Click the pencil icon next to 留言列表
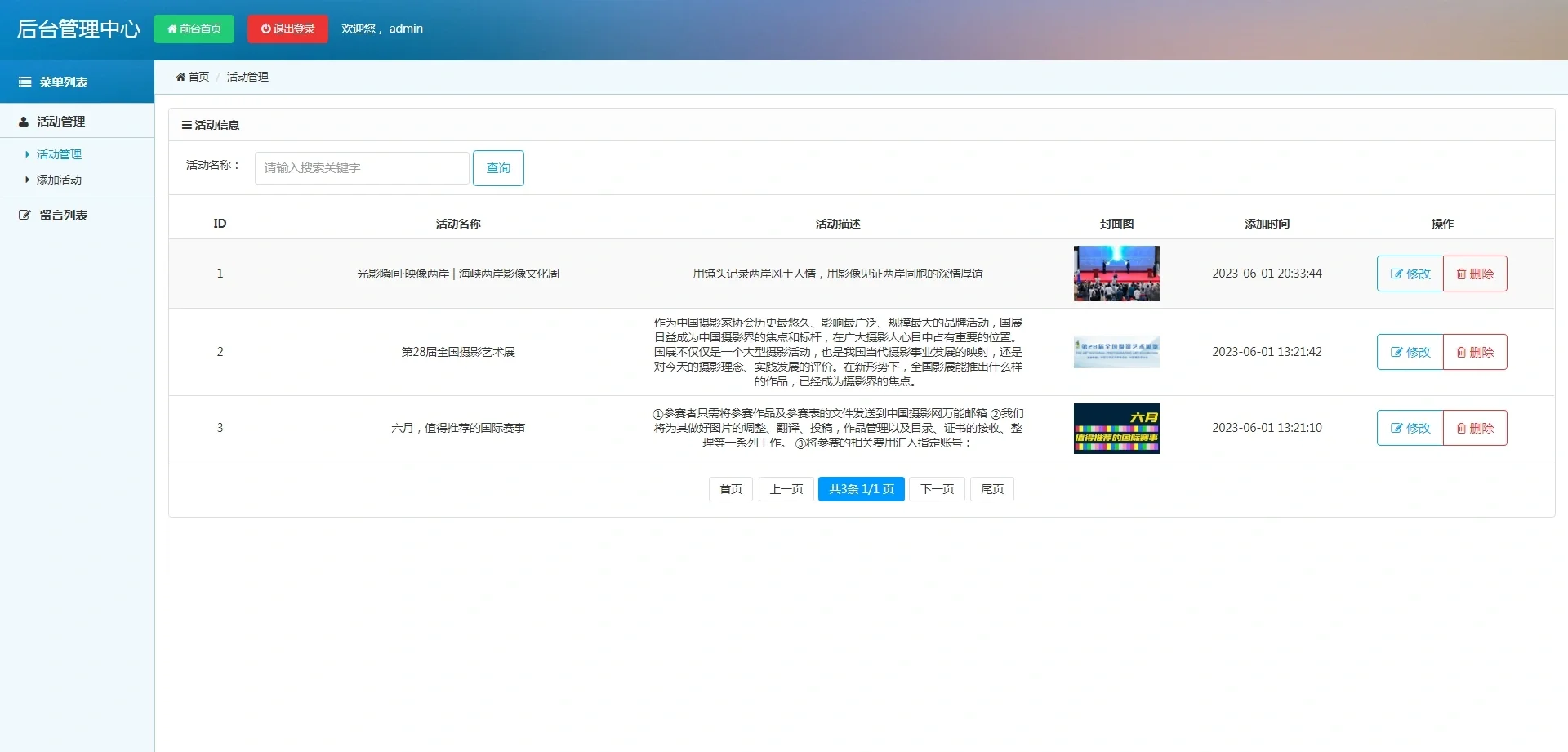1568x752 pixels. click(x=23, y=215)
